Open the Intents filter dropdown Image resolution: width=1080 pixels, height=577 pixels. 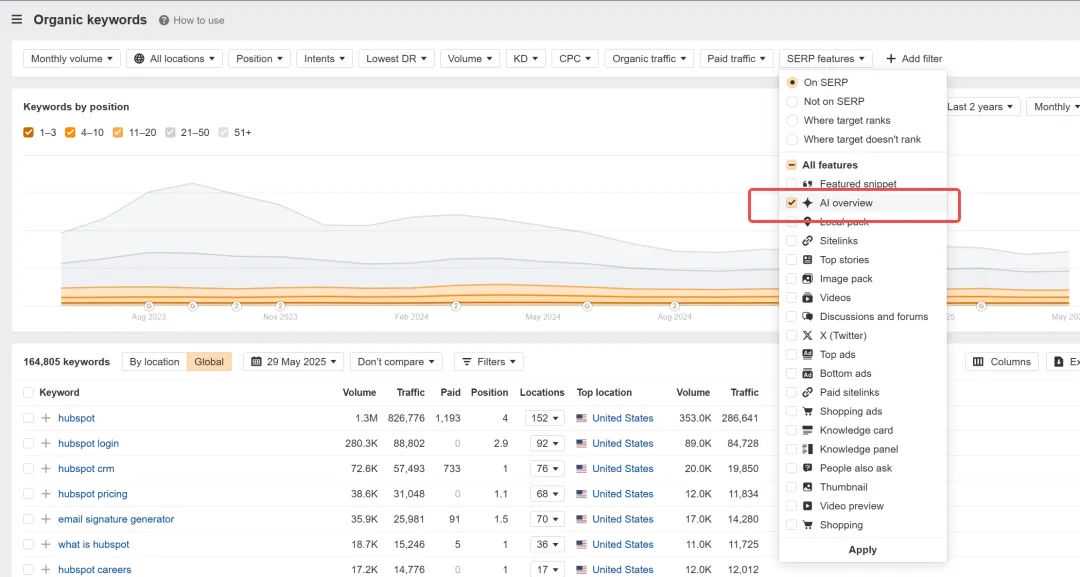coord(324,59)
